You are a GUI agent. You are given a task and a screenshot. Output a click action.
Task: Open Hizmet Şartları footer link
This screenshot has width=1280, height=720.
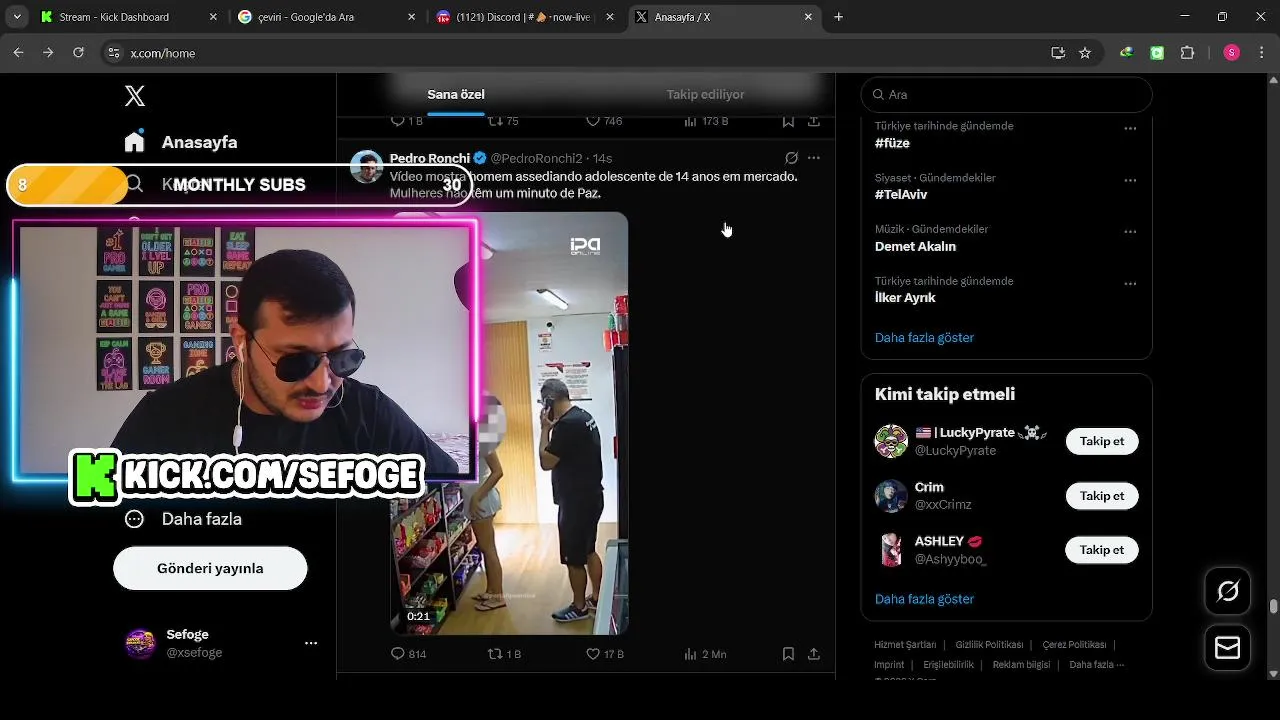tap(905, 645)
